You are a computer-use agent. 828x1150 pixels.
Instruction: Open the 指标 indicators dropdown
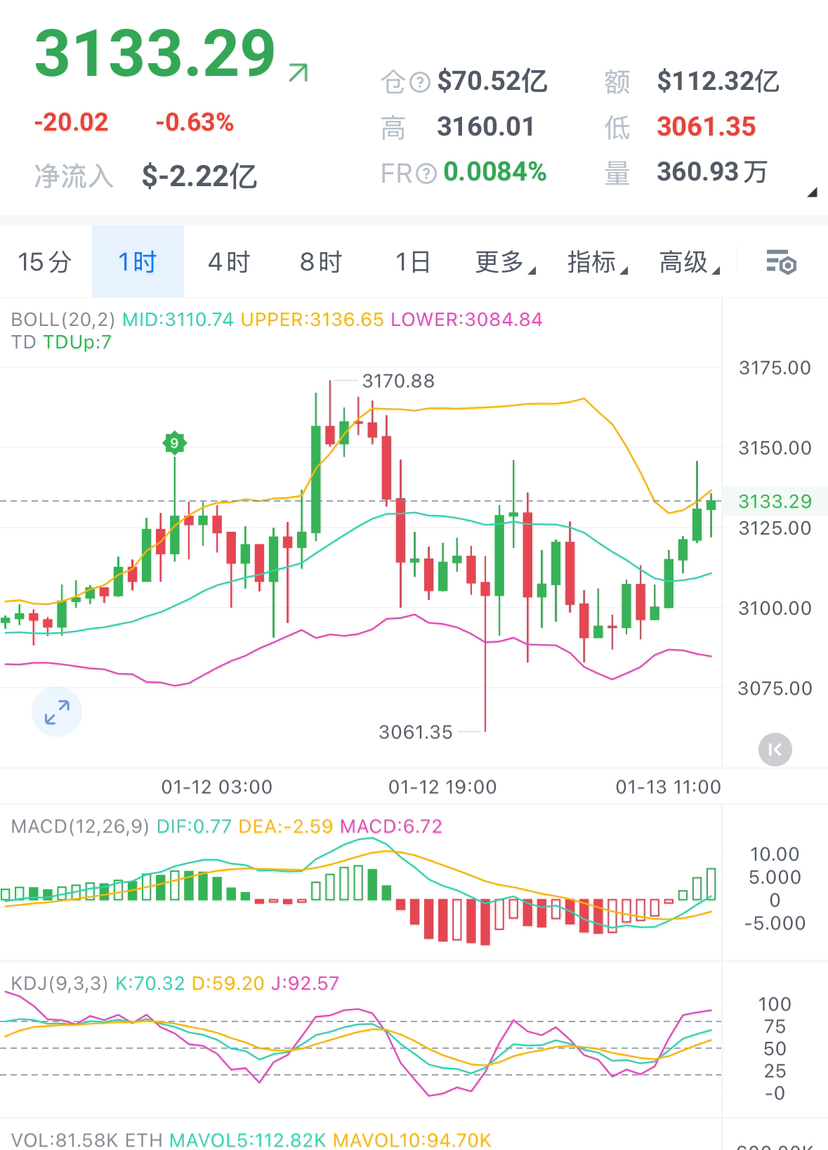[x=596, y=263]
